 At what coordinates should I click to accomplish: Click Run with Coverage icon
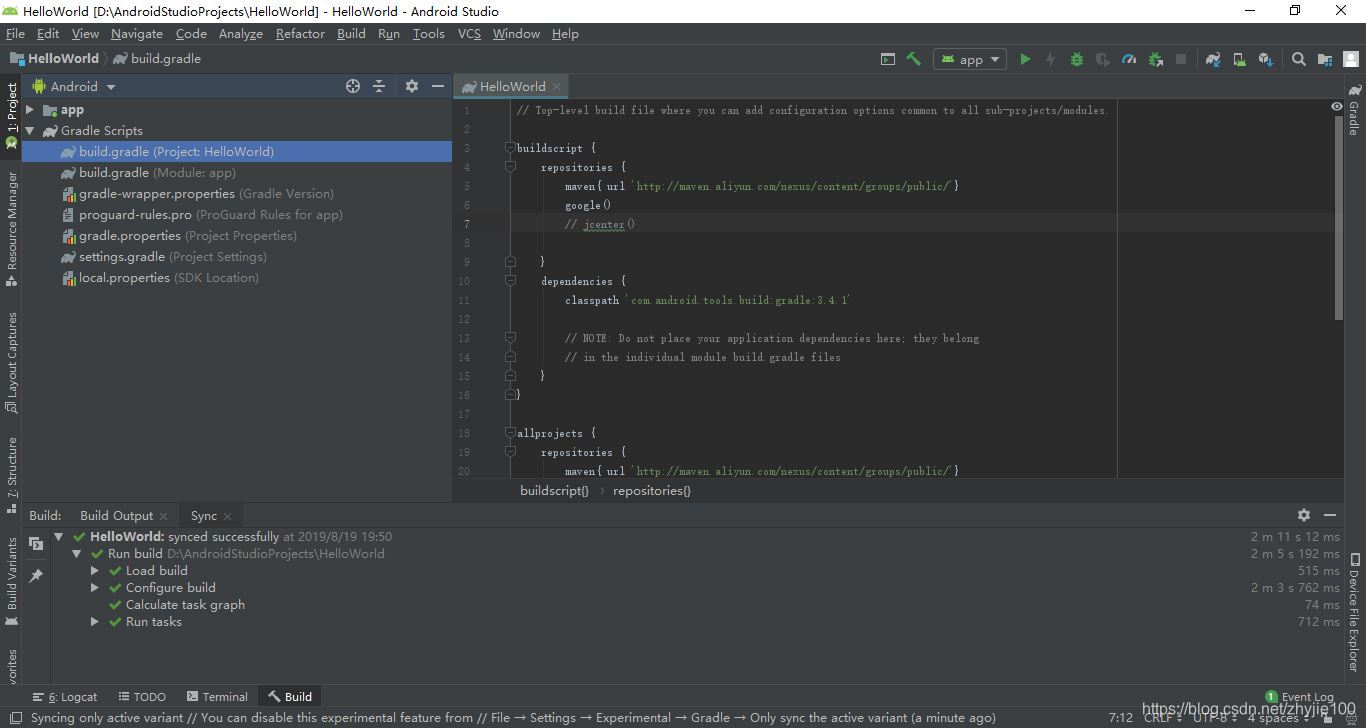(1103, 59)
